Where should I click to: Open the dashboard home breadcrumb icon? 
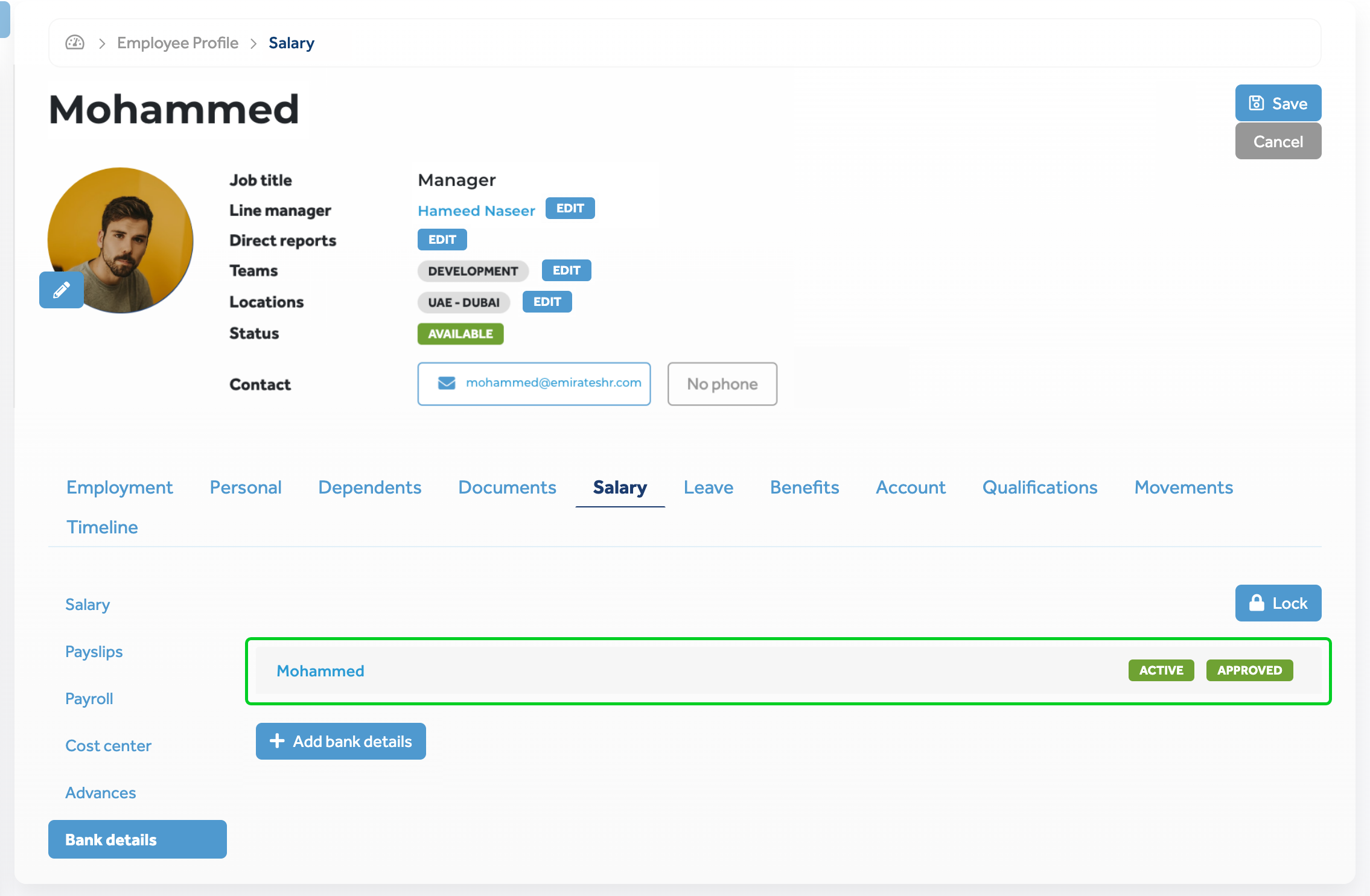pyautogui.click(x=75, y=43)
